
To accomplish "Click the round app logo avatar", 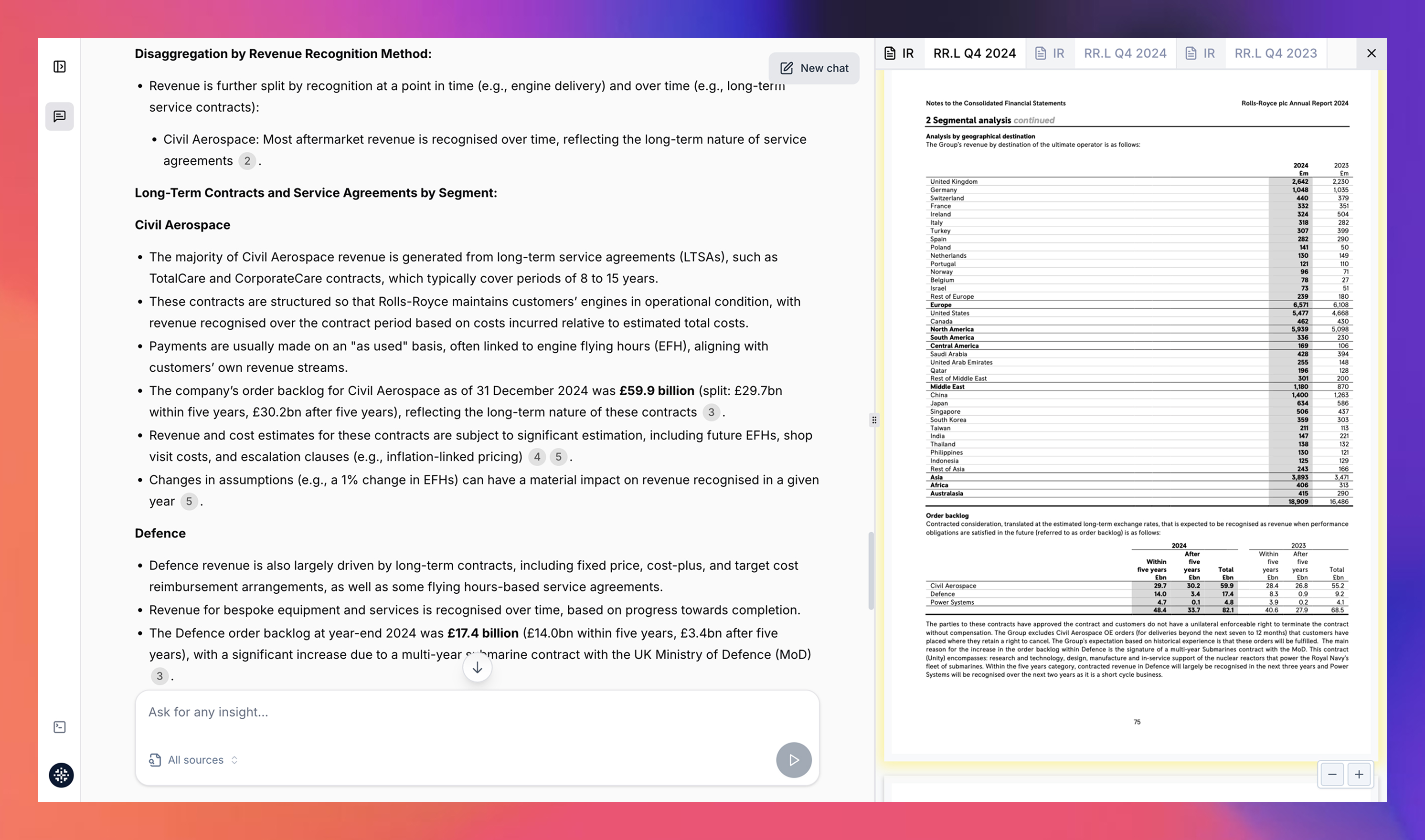I will click(61, 775).
